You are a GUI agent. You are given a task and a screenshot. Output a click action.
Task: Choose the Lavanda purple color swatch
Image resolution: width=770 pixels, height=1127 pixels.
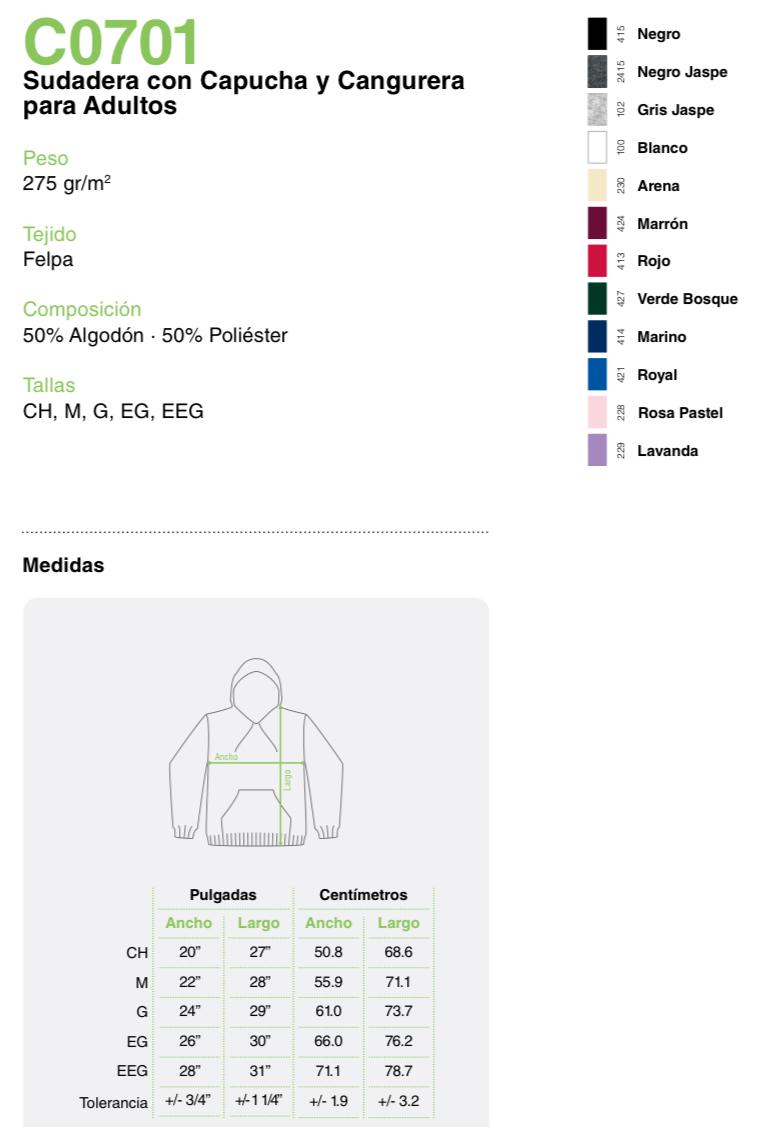pos(597,451)
